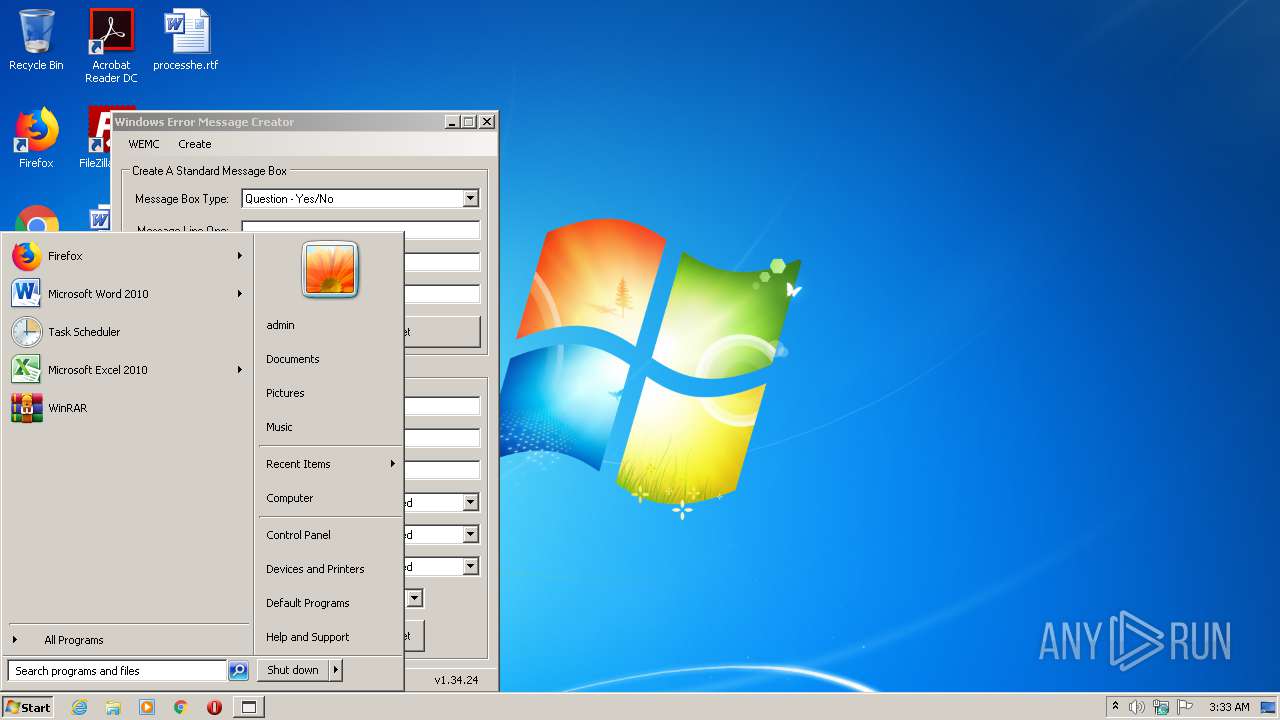Click the Shut down button
Screen dimensions: 1280x720
[293, 671]
